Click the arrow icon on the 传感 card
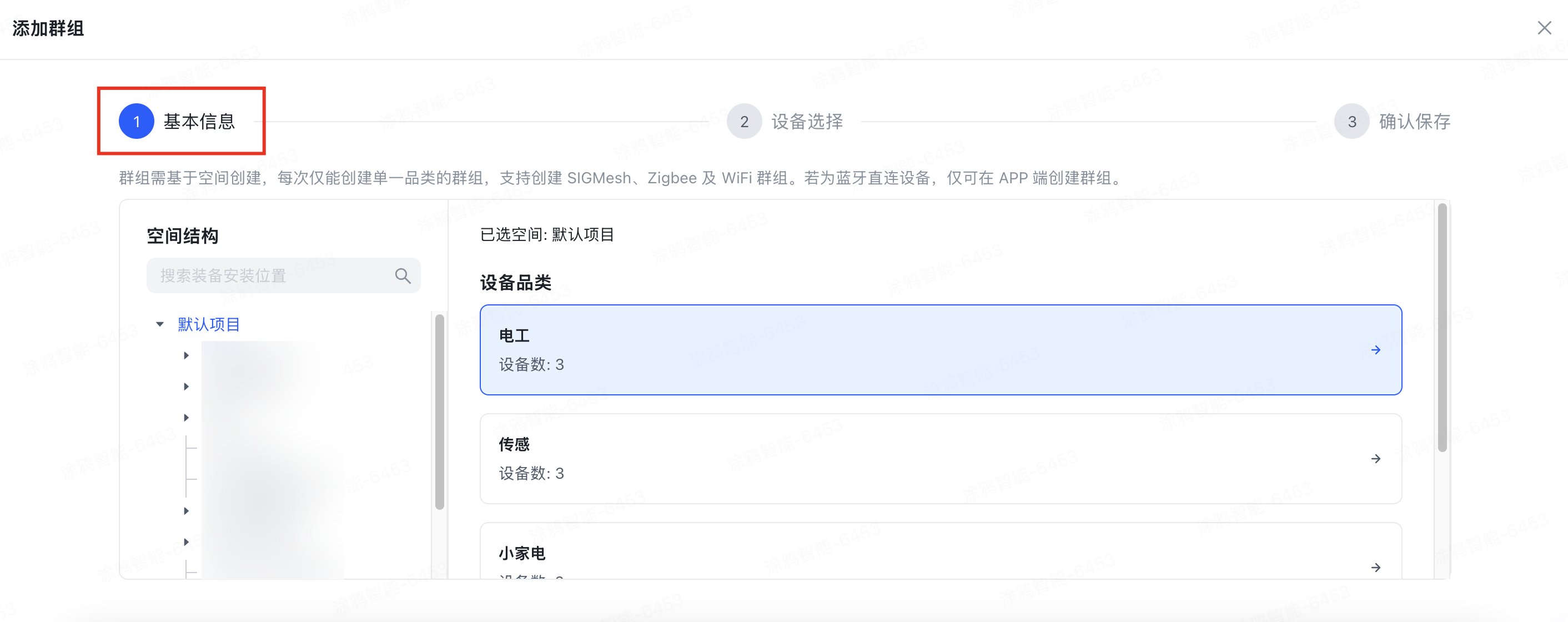The height and width of the screenshot is (622, 1568). click(x=1376, y=459)
